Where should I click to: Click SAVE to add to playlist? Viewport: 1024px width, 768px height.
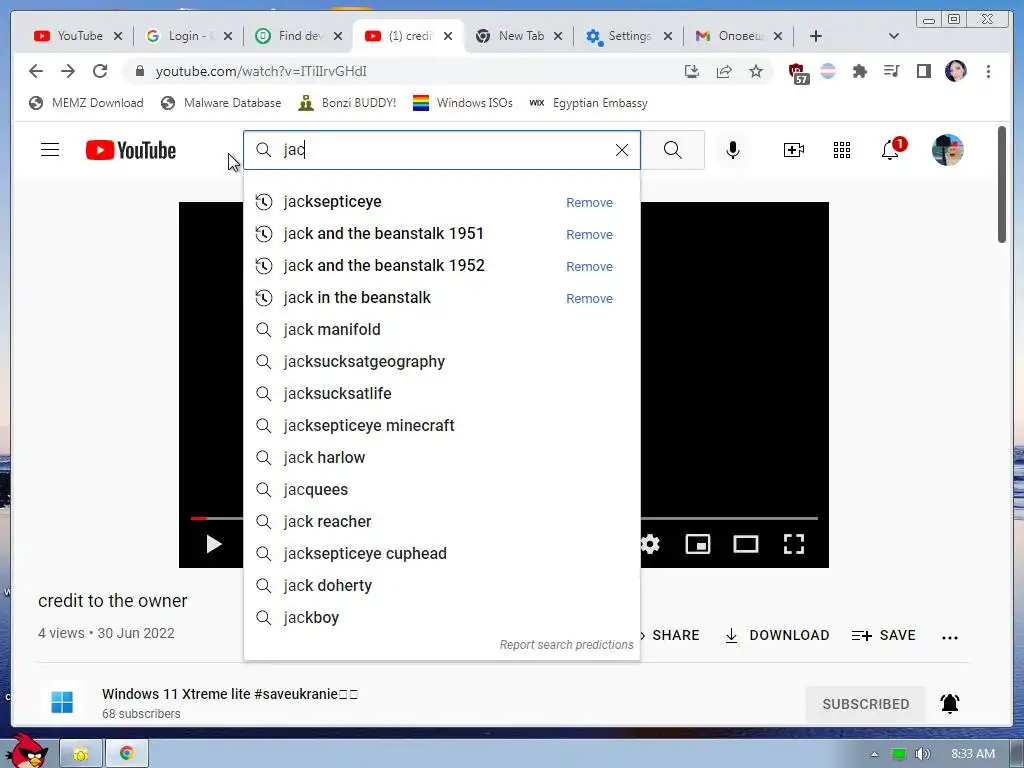(x=884, y=635)
